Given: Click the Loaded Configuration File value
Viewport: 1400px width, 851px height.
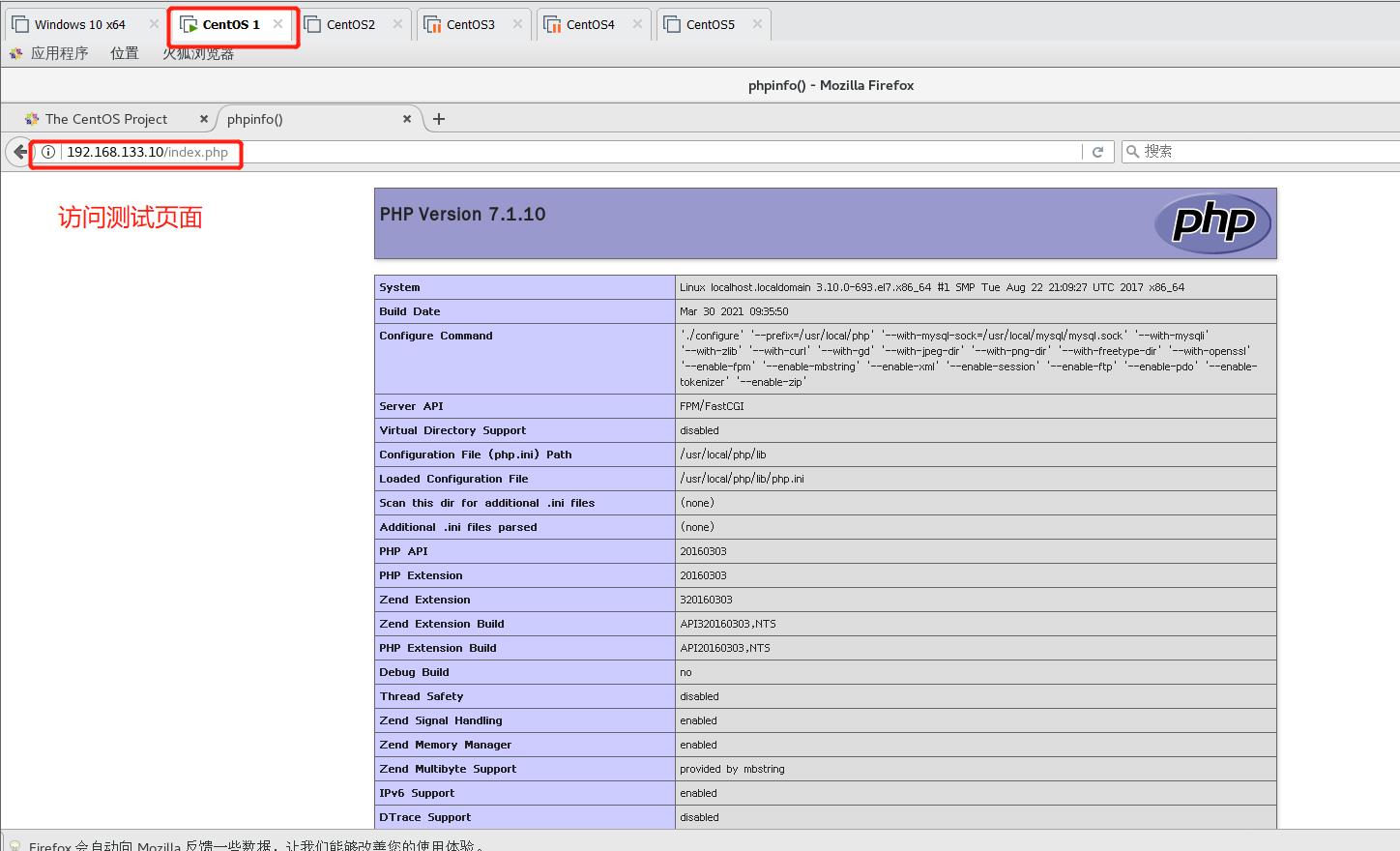Looking at the screenshot, I should [x=742, y=479].
